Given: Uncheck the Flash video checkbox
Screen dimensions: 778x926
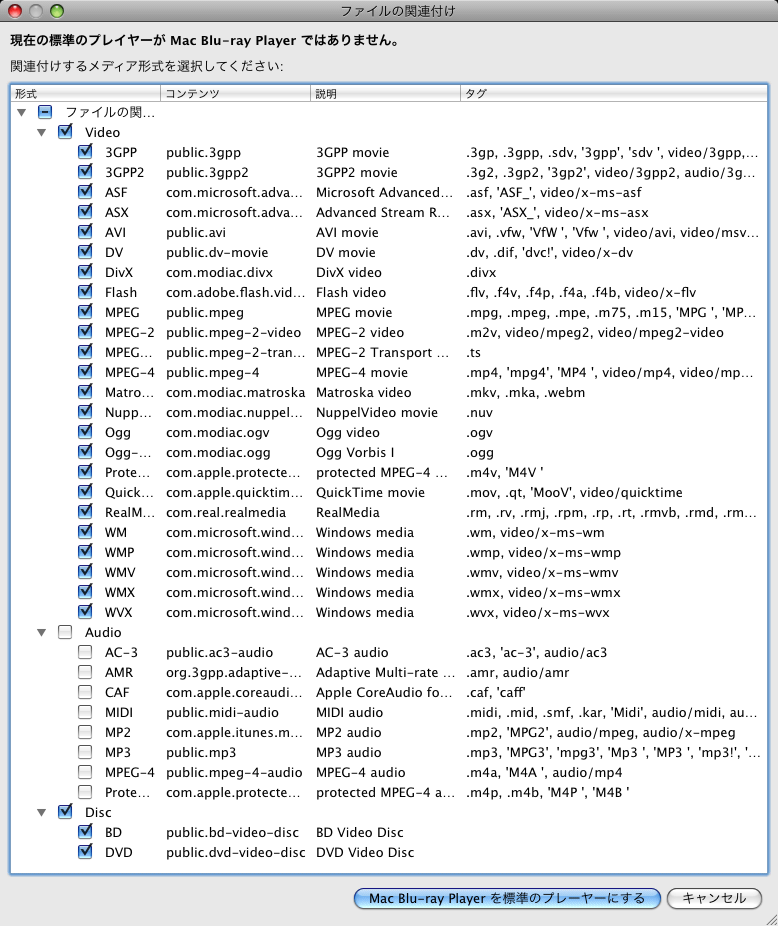Looking at the screenshot, I should [x=85, y=292].
